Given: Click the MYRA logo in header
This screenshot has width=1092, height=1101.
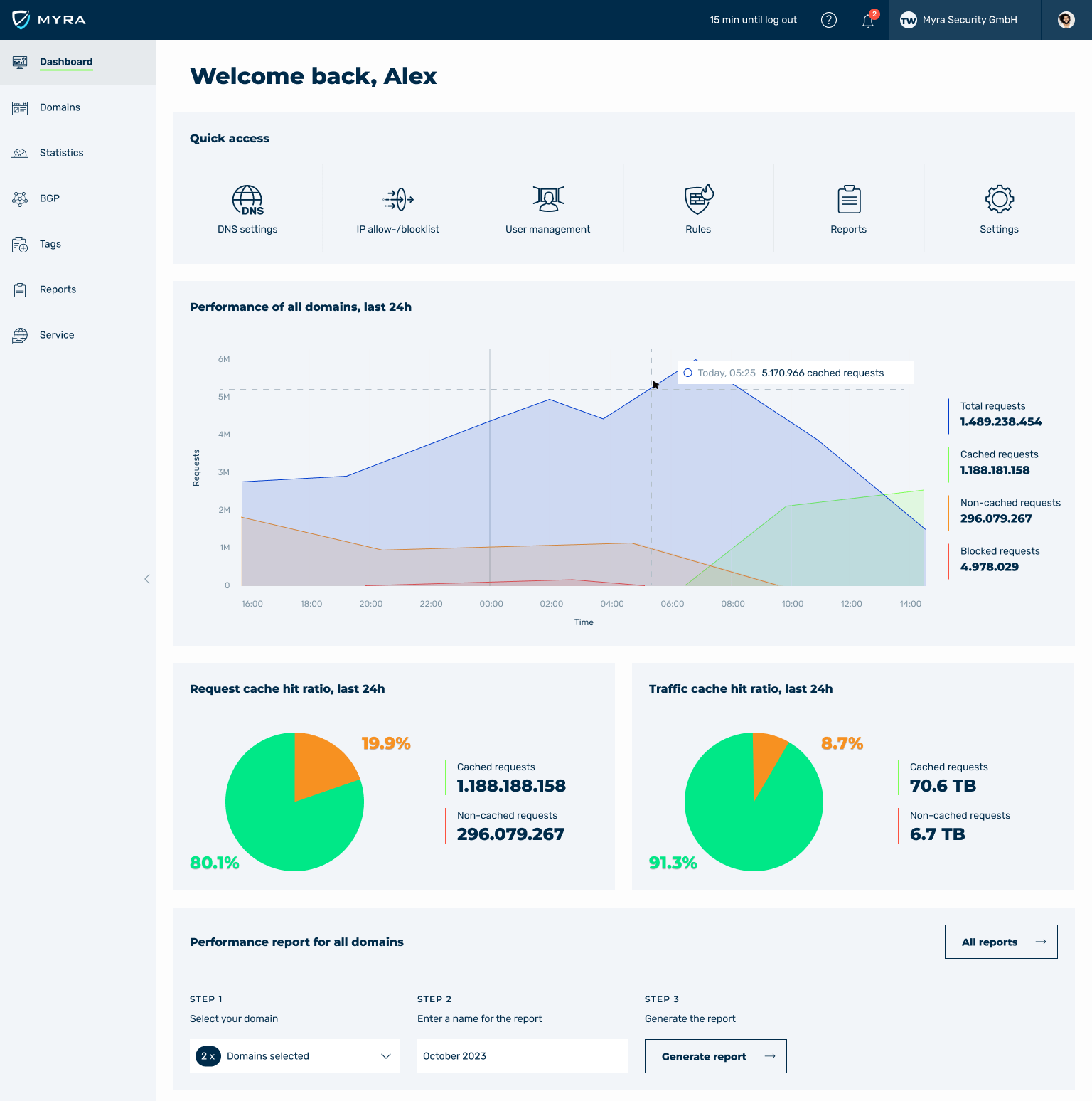Looking at the screenshot, I should tap(49, 20).
